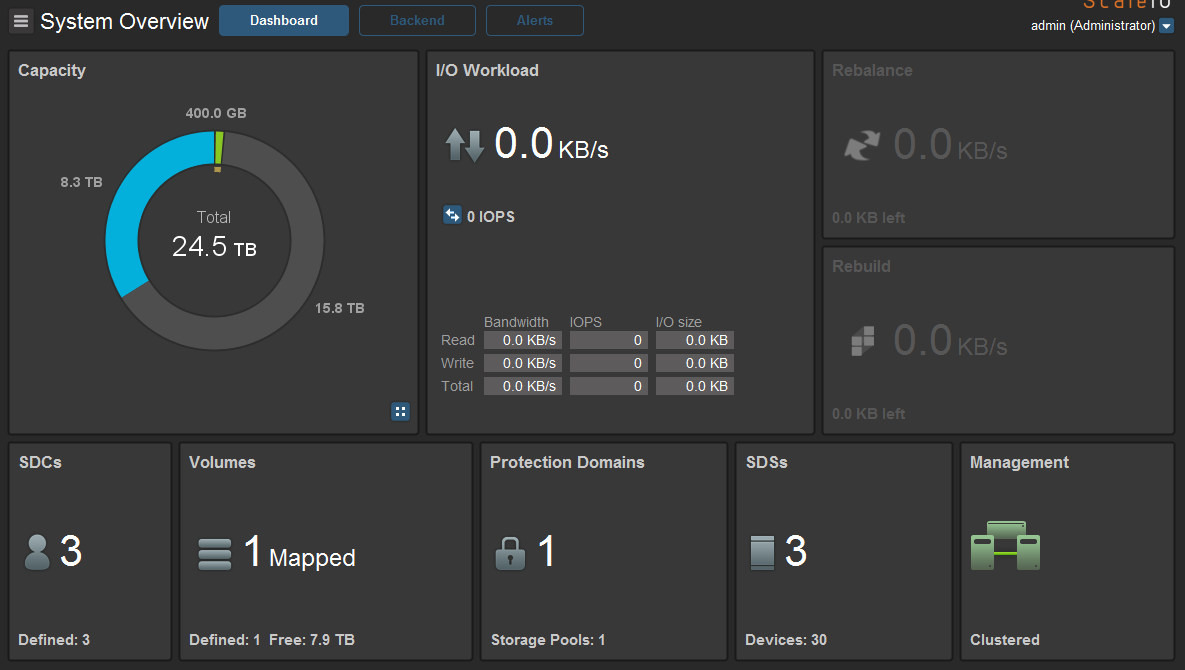This screenshot has width=1185, height=670.
Task: Open the Alerts tab
Action: pyautogui.click(x=534, y=20)
